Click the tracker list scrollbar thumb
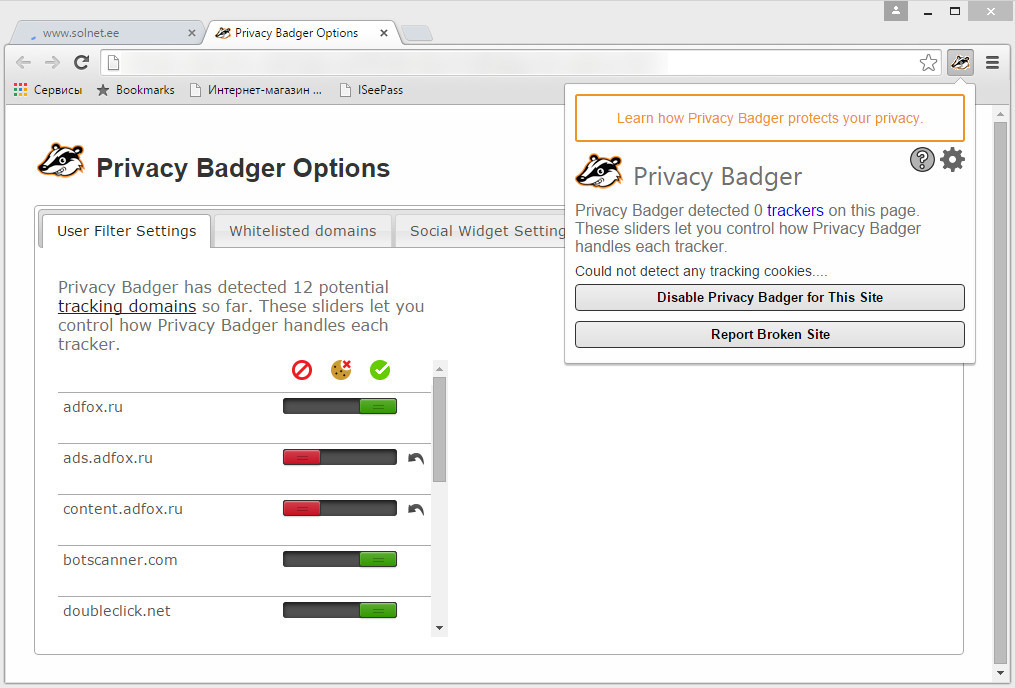This screenshot has height=688, width=1015. coord(440,430)
